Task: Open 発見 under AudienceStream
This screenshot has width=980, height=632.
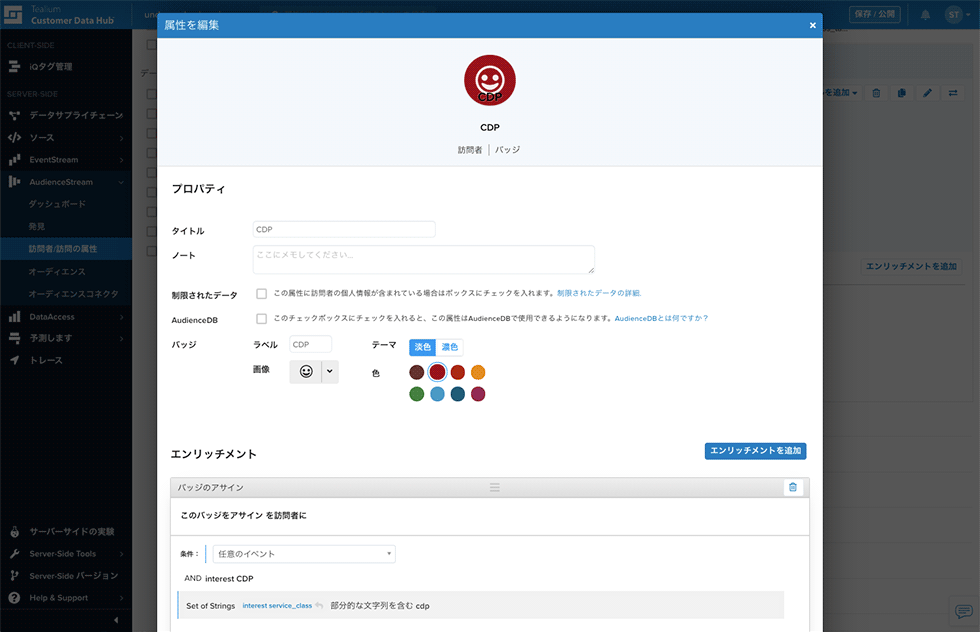Action: [36, 226]
